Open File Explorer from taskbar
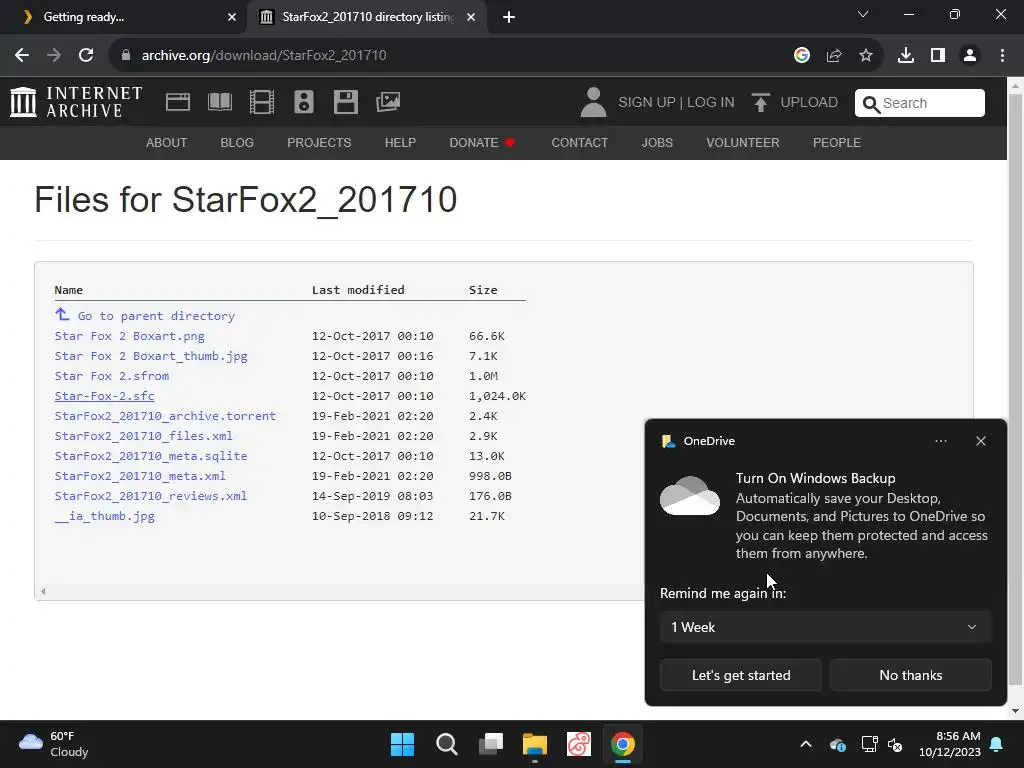This screenshot has width=1024, height=768. (535, 744)
